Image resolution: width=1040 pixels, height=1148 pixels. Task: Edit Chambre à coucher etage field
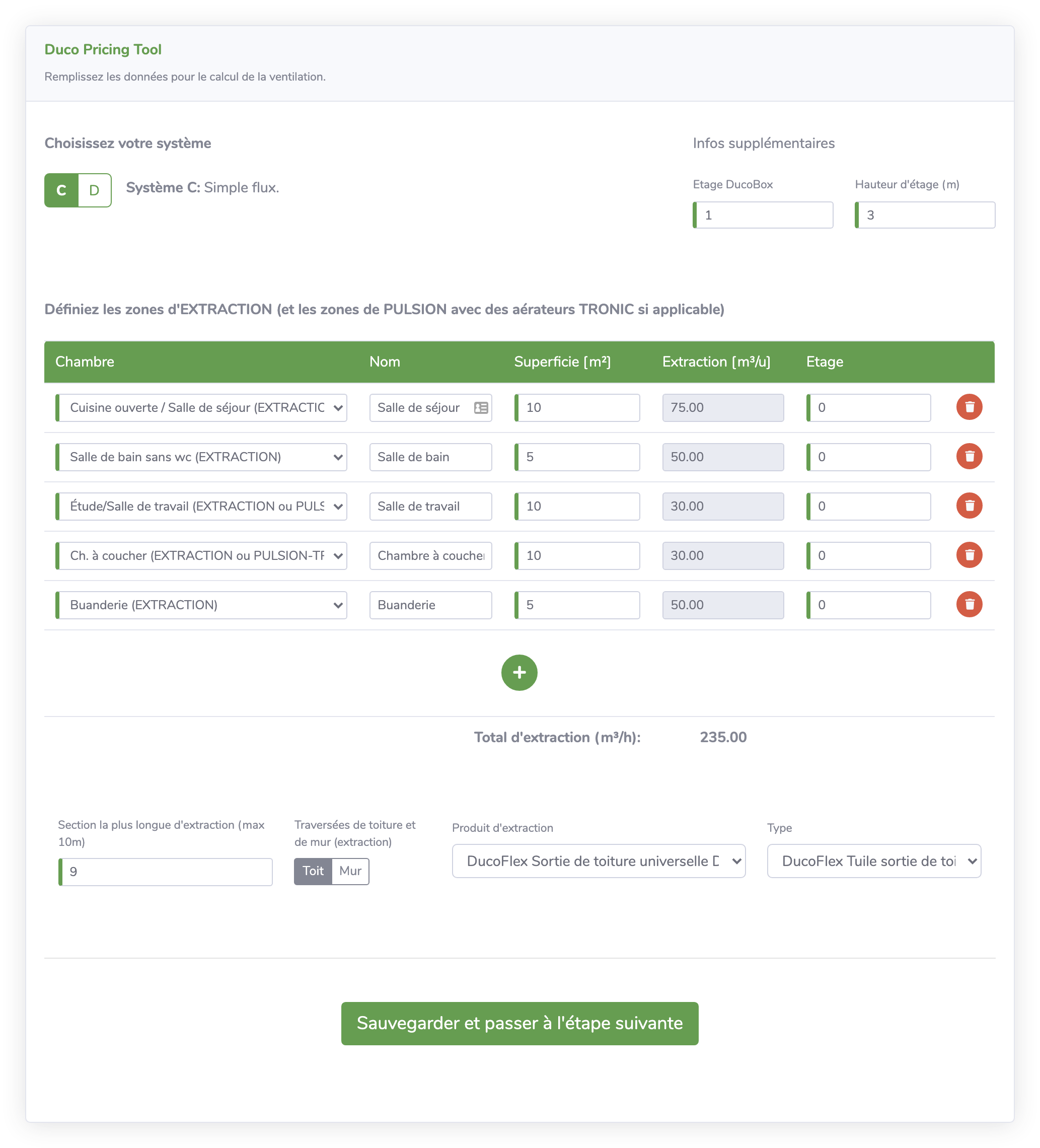click(x=869, y=556)
